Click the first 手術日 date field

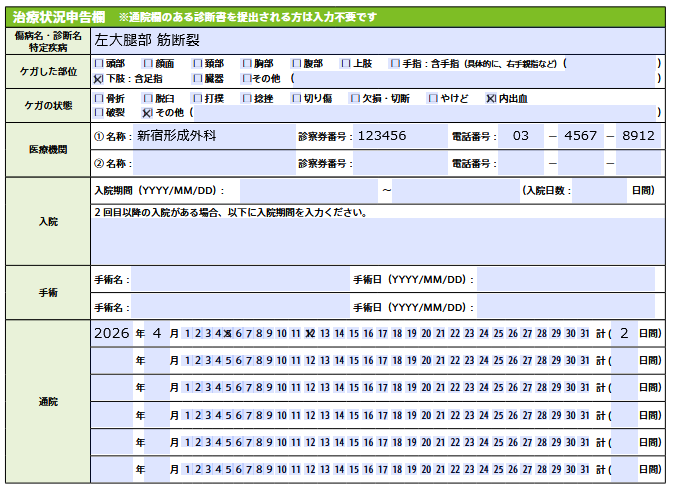[x=566, y=279]
